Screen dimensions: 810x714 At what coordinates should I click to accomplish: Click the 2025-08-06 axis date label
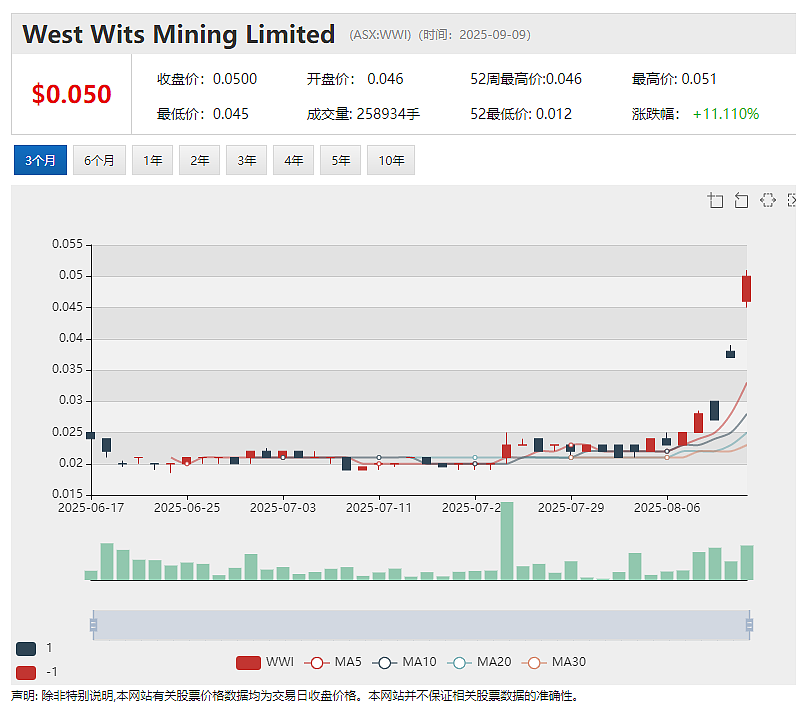667,508
